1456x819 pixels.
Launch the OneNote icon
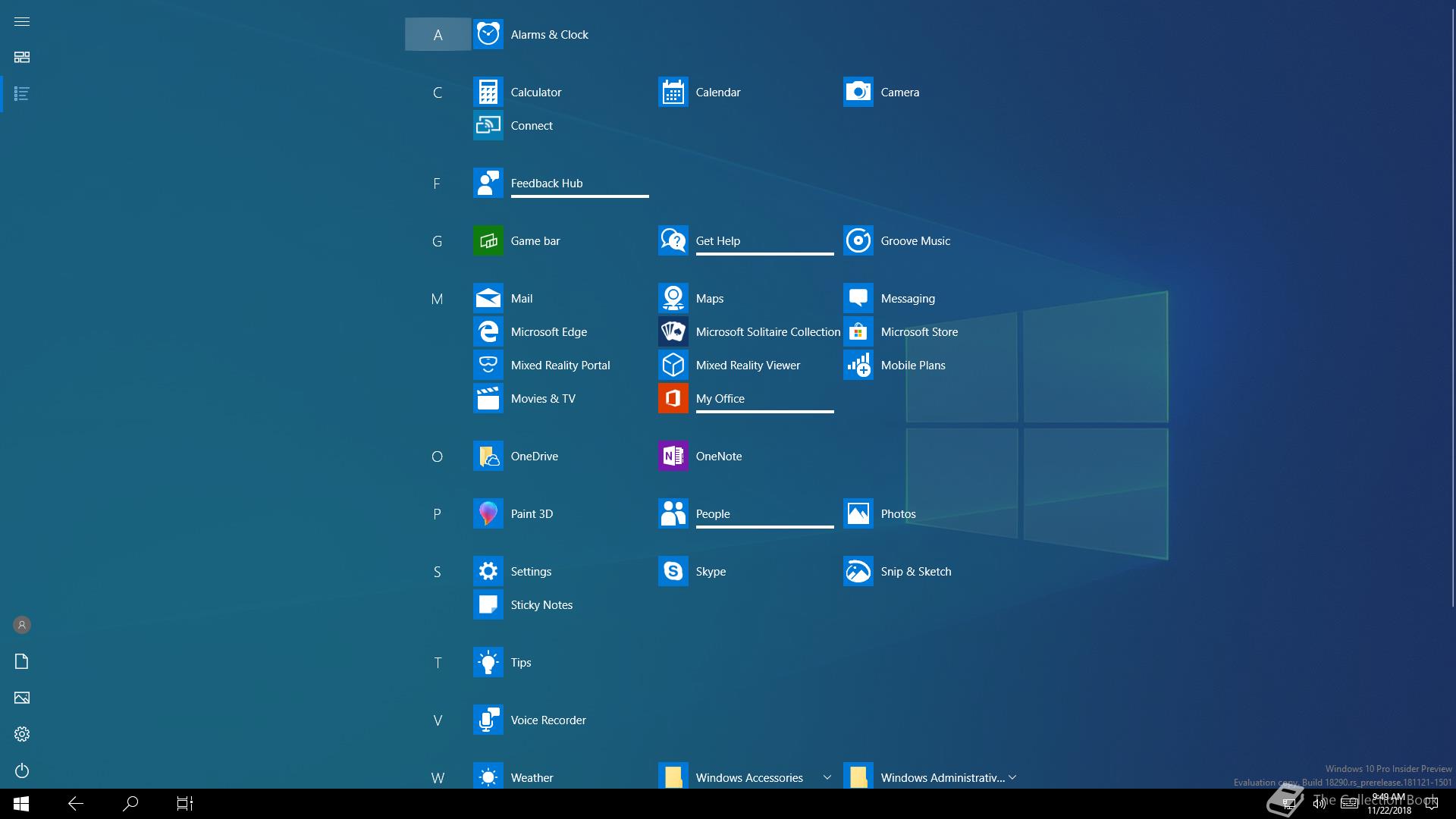click(673, 457)
